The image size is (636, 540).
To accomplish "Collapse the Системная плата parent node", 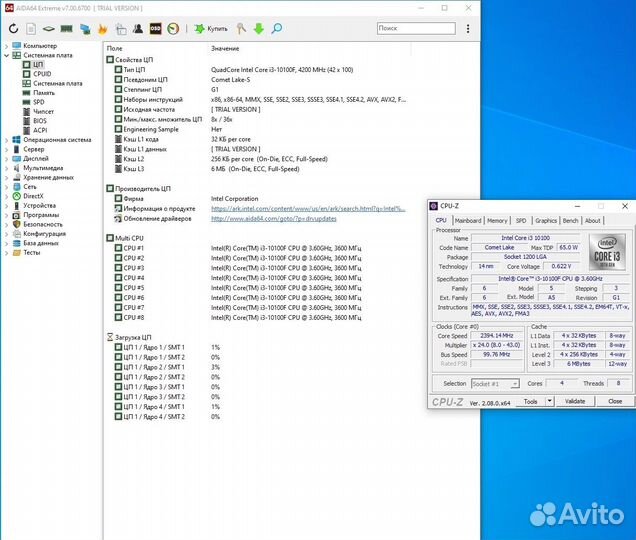I will (6, 55).
